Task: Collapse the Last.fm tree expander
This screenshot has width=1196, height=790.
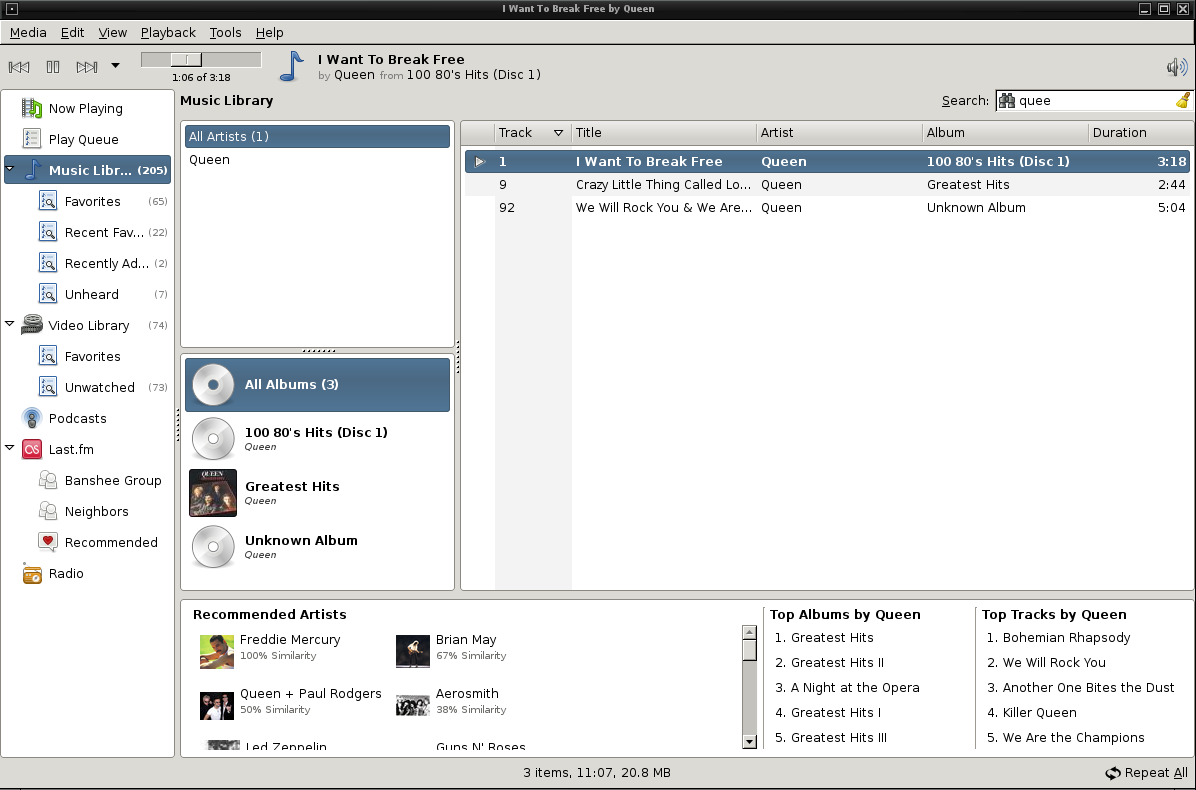Action: point(9,448)
